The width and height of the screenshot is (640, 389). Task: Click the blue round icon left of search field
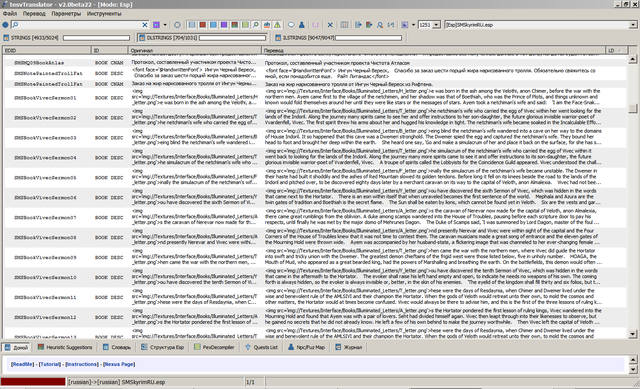(x=5, y=25)
